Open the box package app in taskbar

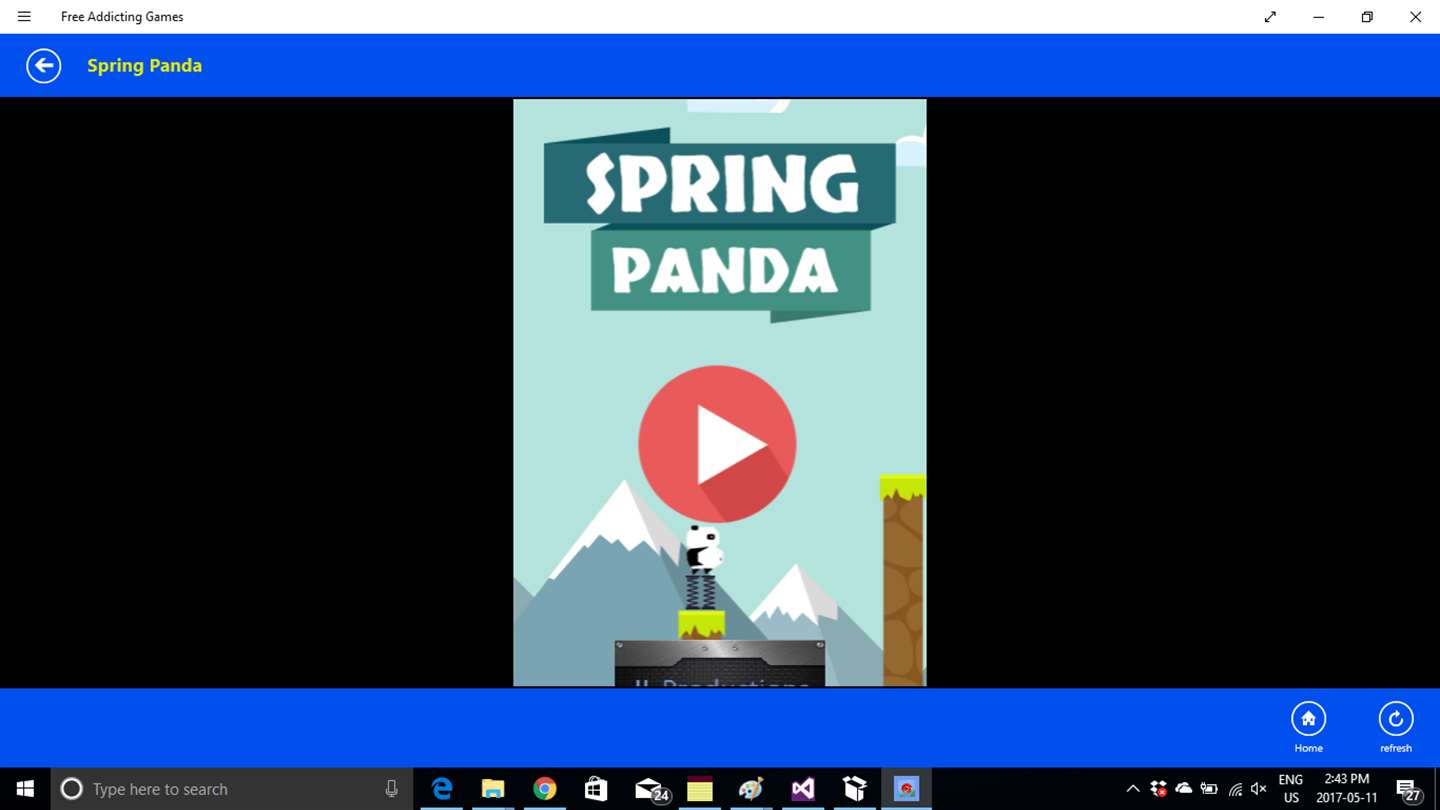coord(855,789)
